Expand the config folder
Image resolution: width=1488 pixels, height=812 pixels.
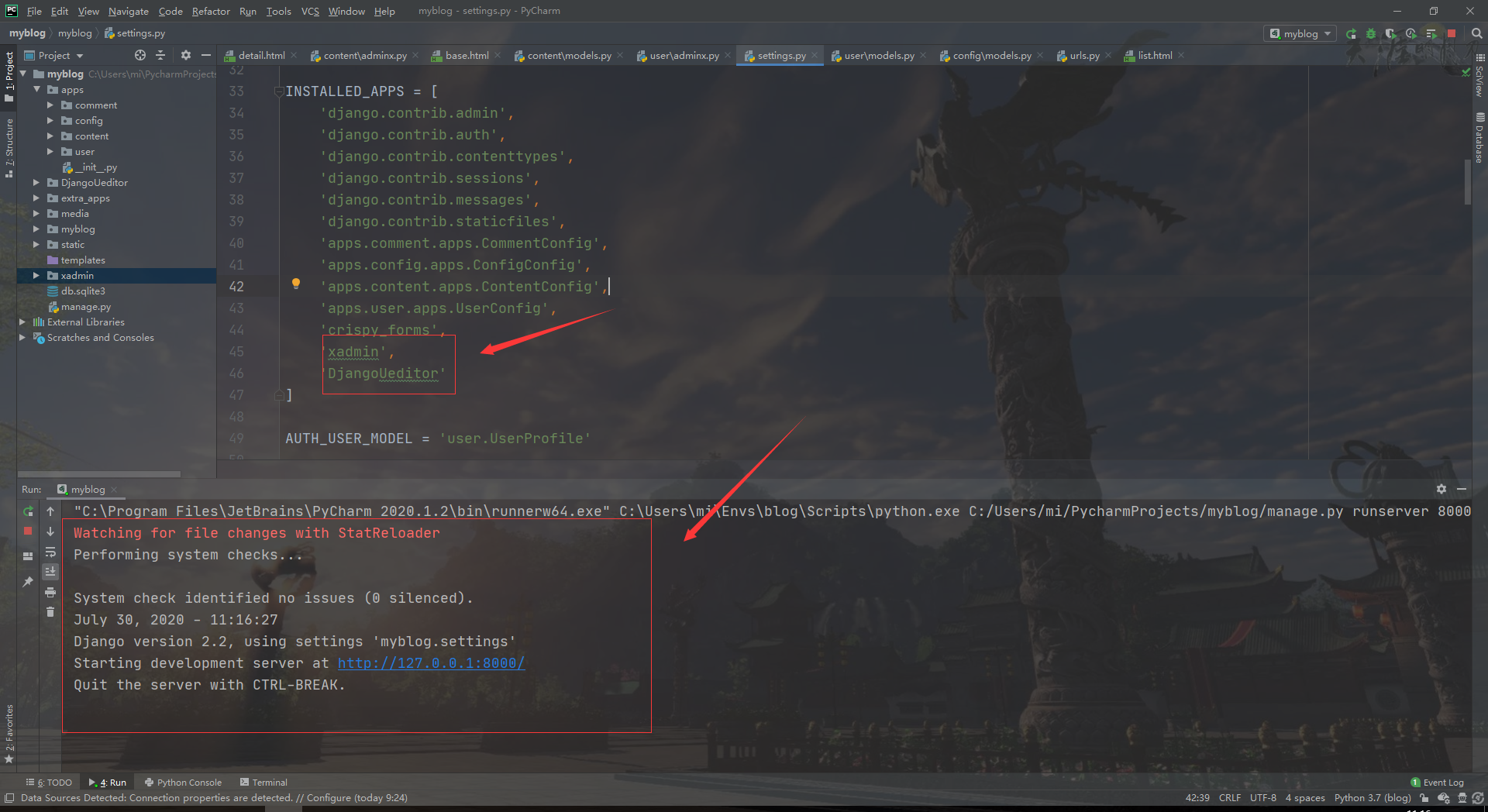click(x=50, y=121)
